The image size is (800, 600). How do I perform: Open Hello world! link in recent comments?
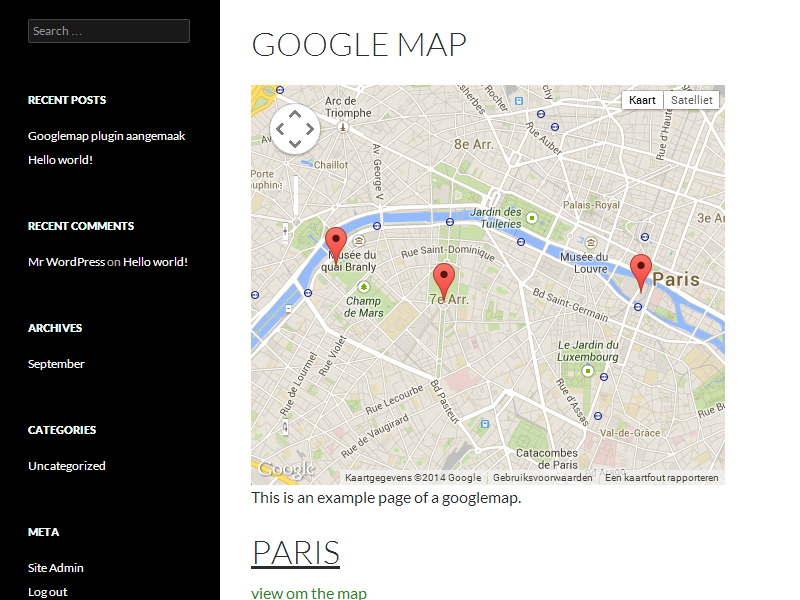[155, 262]
